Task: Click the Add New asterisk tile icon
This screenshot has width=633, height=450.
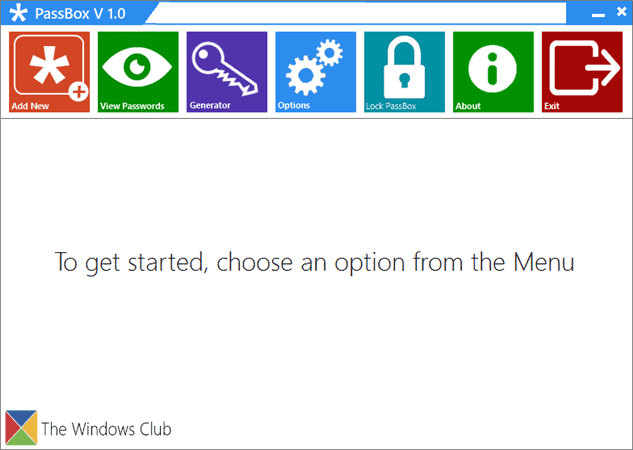Action: tap(49, 65)
